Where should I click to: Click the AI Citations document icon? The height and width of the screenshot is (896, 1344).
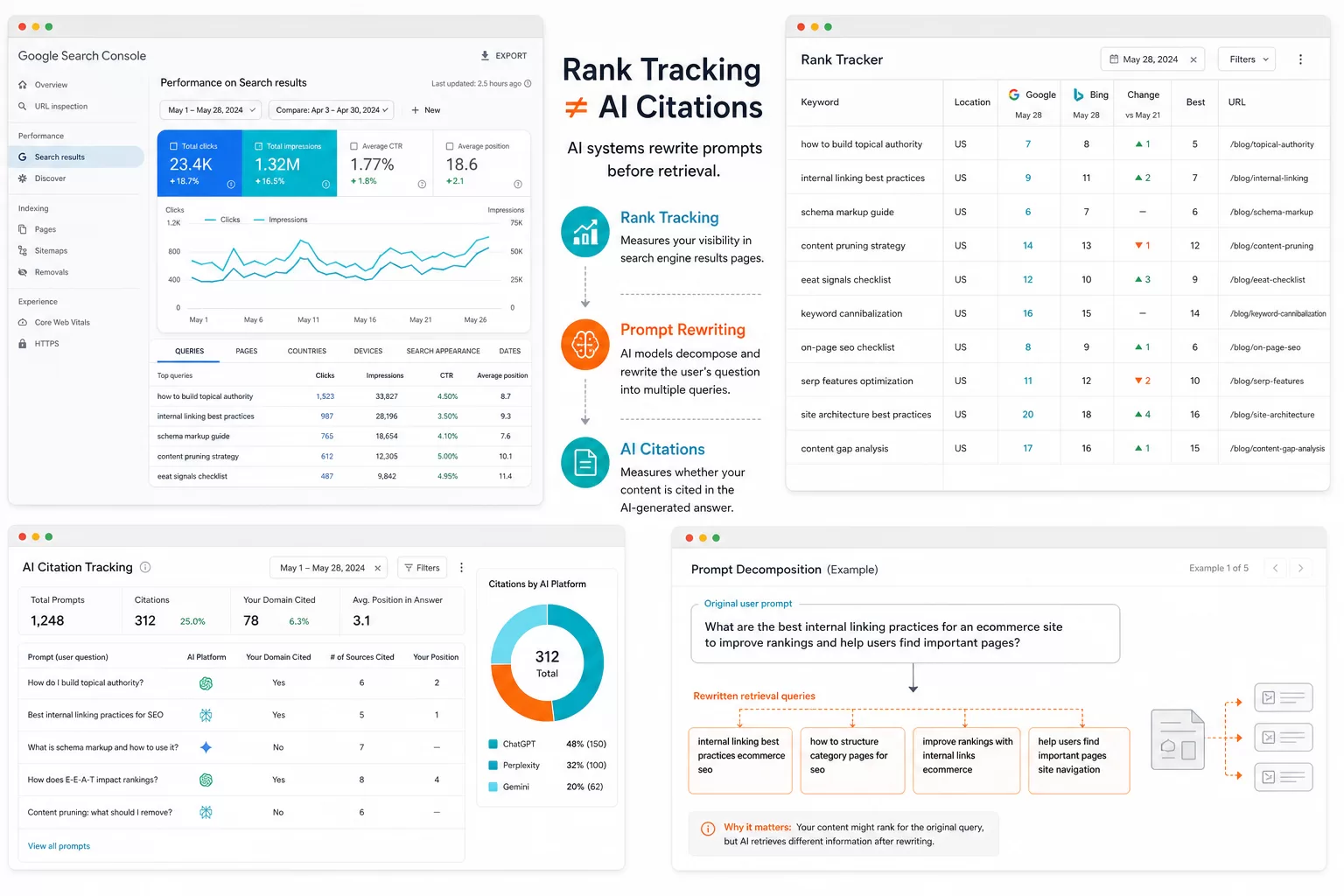pos(584,462)
